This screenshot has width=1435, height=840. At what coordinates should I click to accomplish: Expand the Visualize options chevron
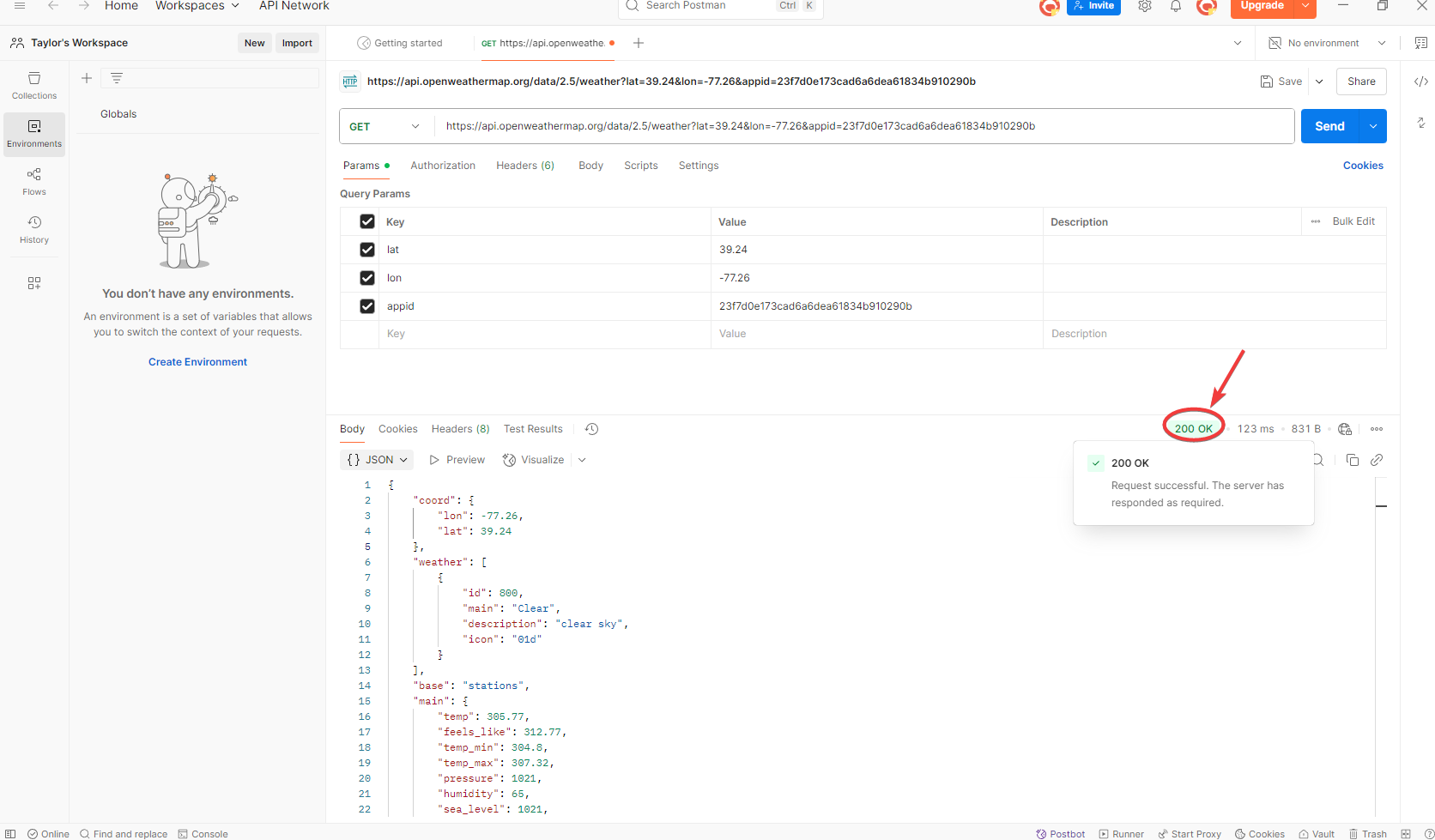[582, 460]
